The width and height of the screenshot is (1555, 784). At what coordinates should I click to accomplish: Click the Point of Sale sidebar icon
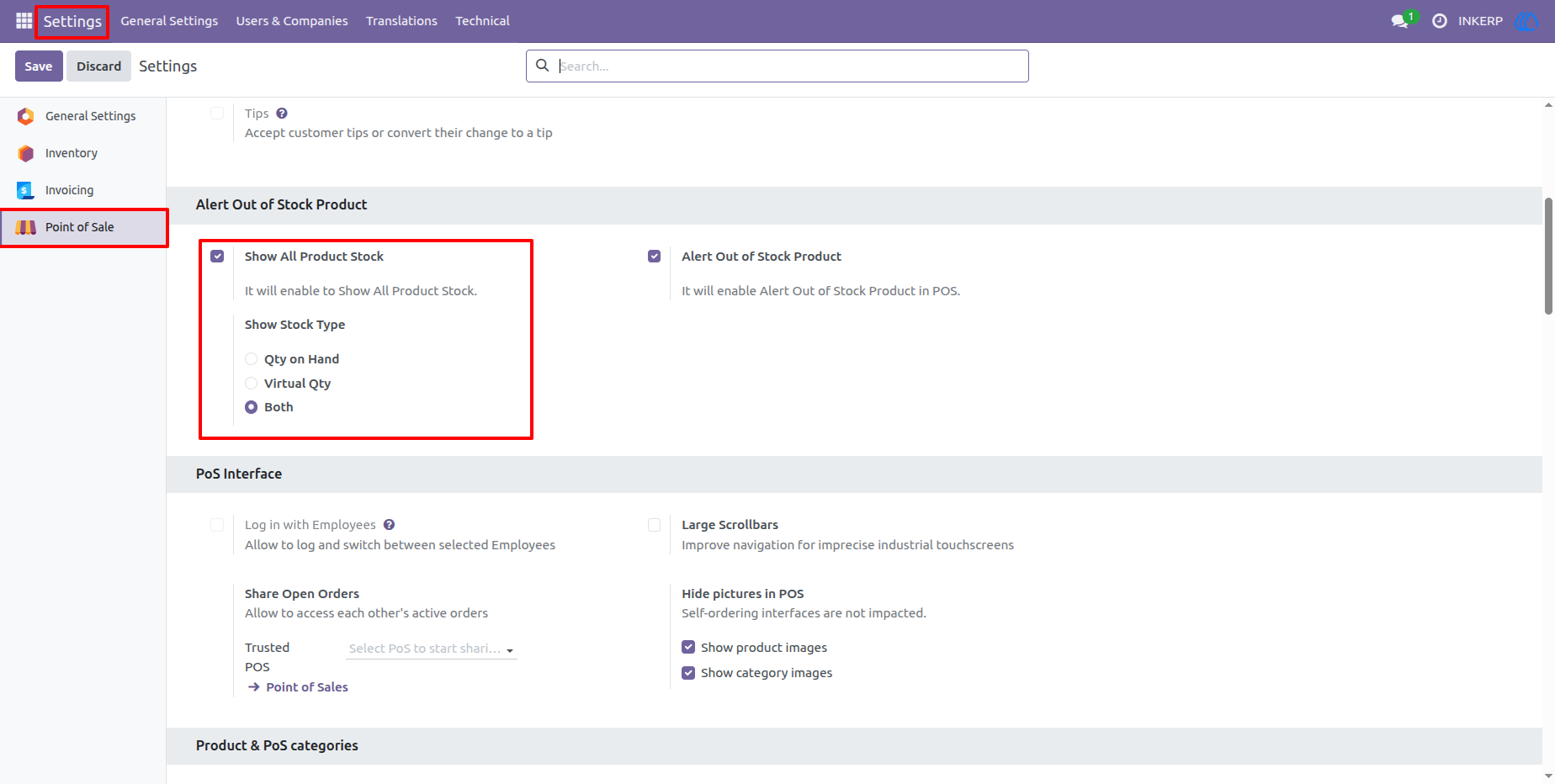tap(26, 227)
